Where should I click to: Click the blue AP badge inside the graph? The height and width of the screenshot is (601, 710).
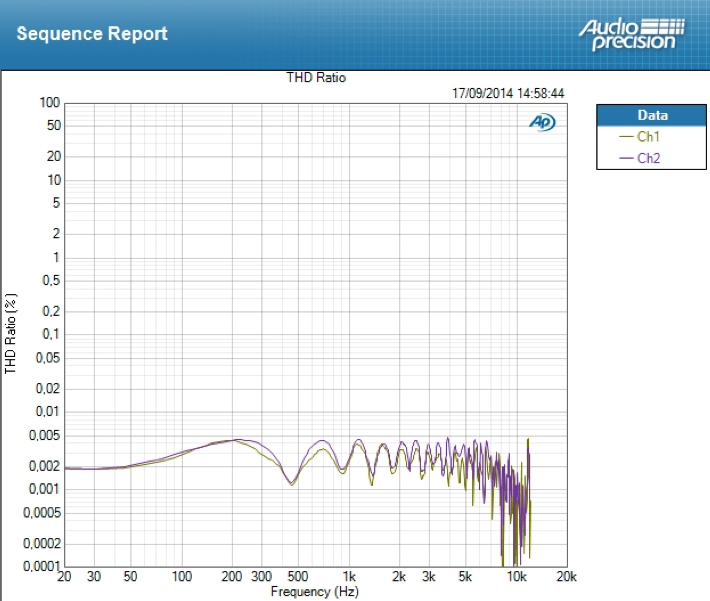[x=542, y=122]
